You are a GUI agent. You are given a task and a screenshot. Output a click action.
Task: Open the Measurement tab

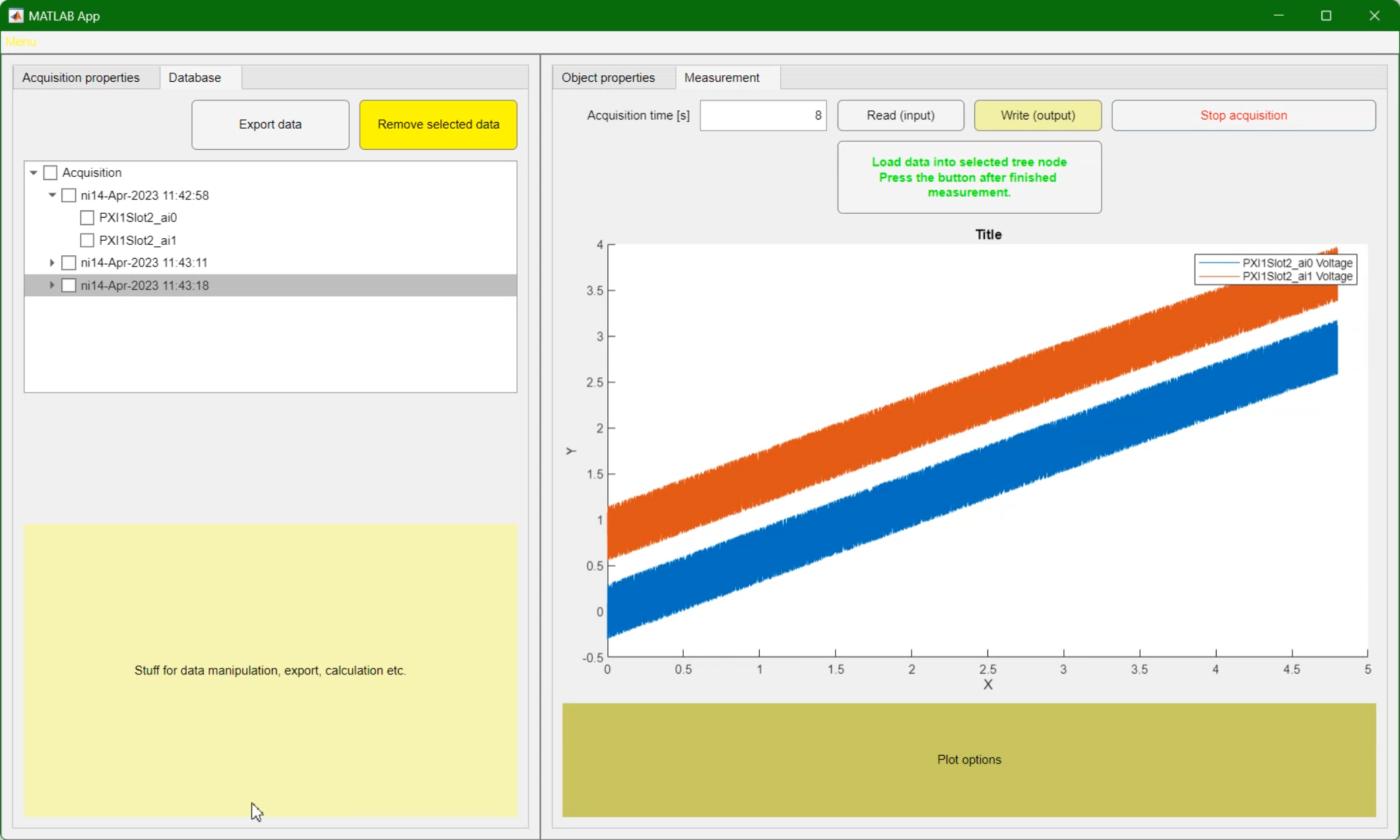(721, 77)
